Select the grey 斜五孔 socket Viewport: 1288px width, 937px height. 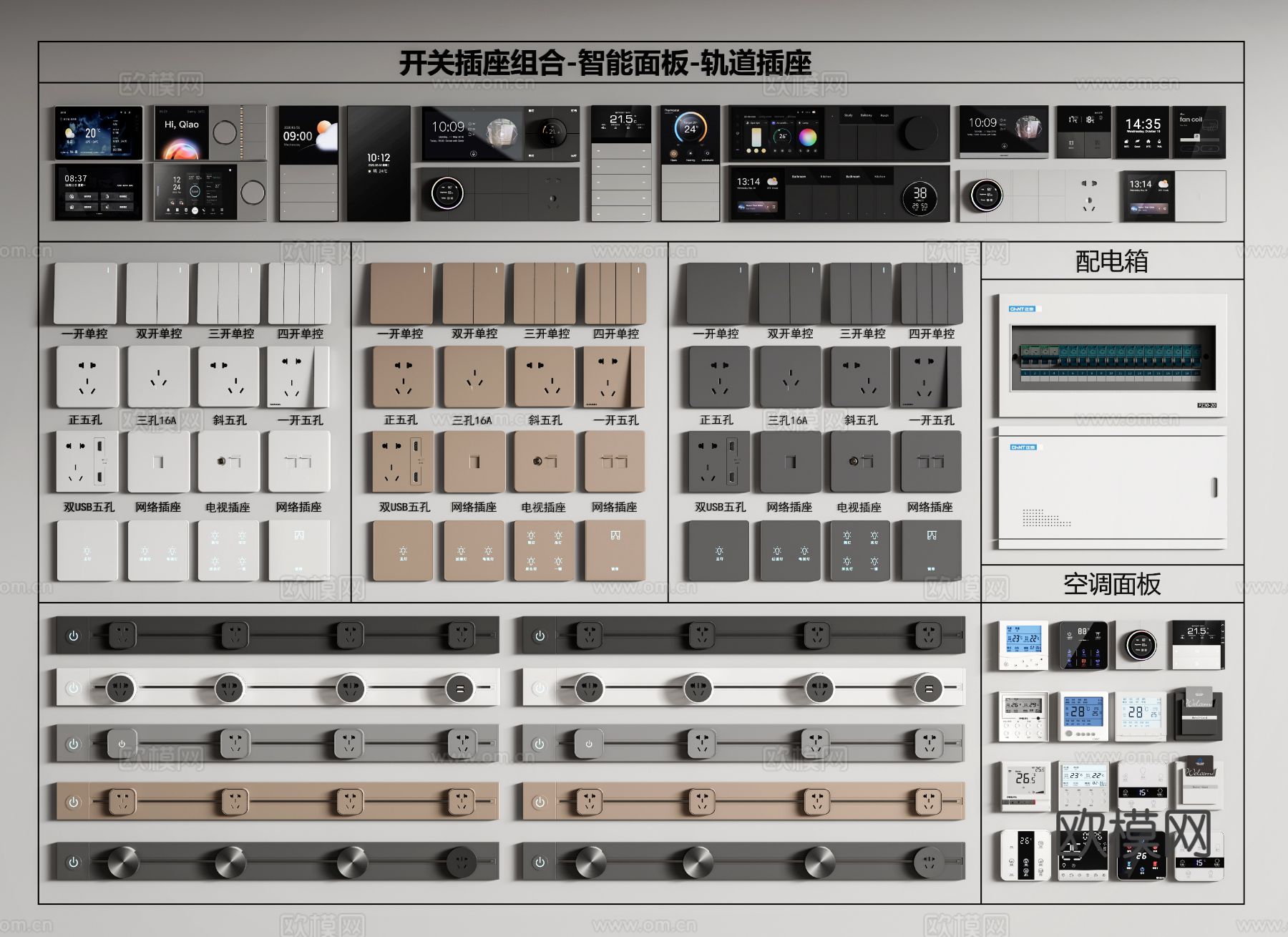(860, 377)
